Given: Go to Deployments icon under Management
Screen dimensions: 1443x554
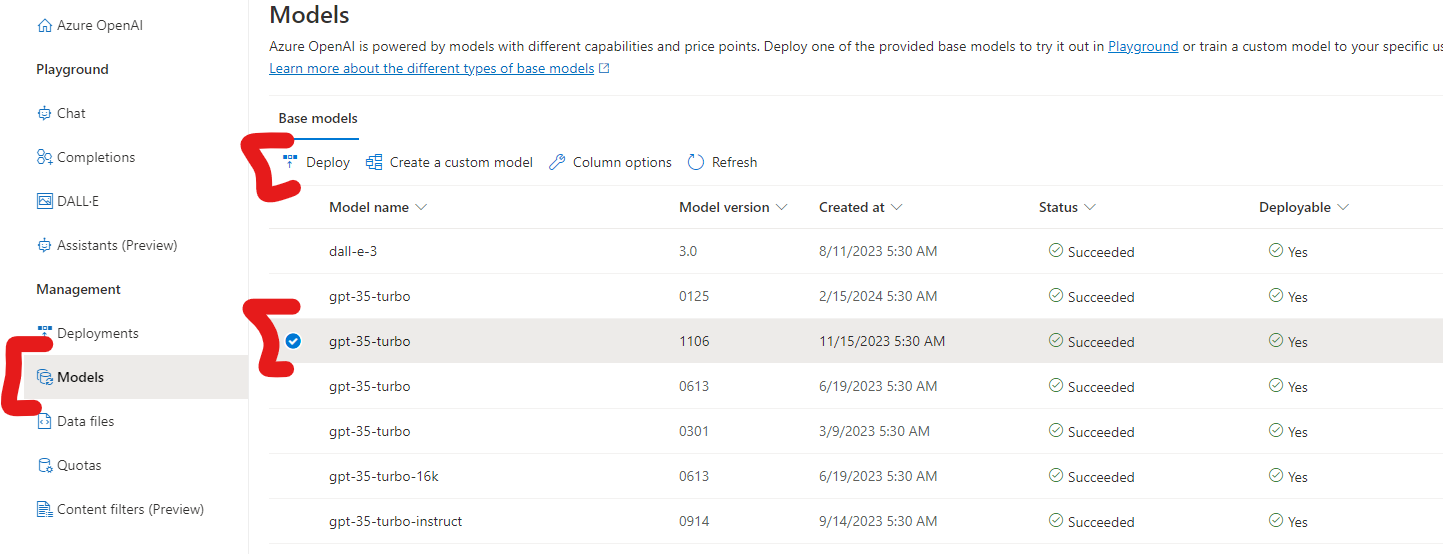Looking at the screenshot, I should (44, 333).
